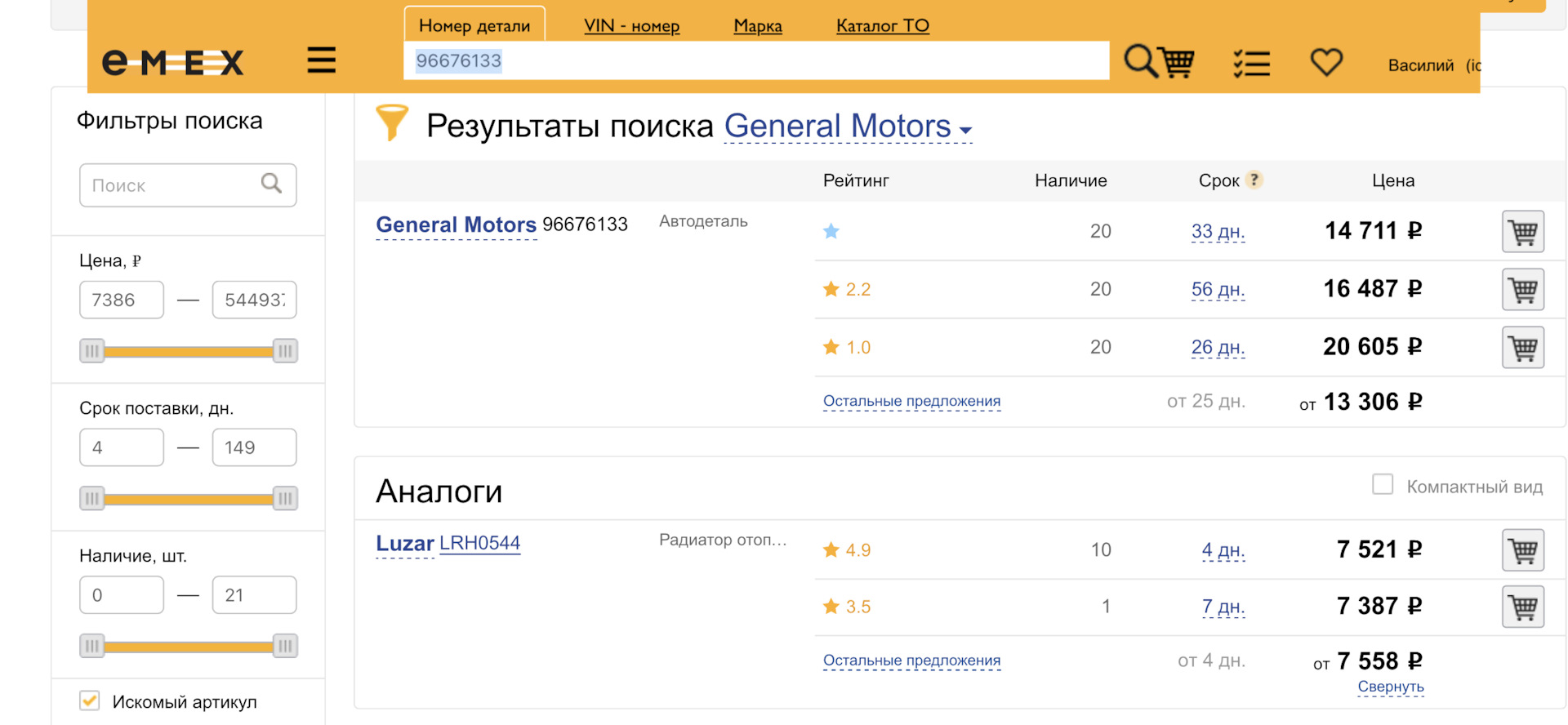The image size is (1568, 725).
Task: Click the 33 дн. delivery term link
Action: click(1218, 232)
